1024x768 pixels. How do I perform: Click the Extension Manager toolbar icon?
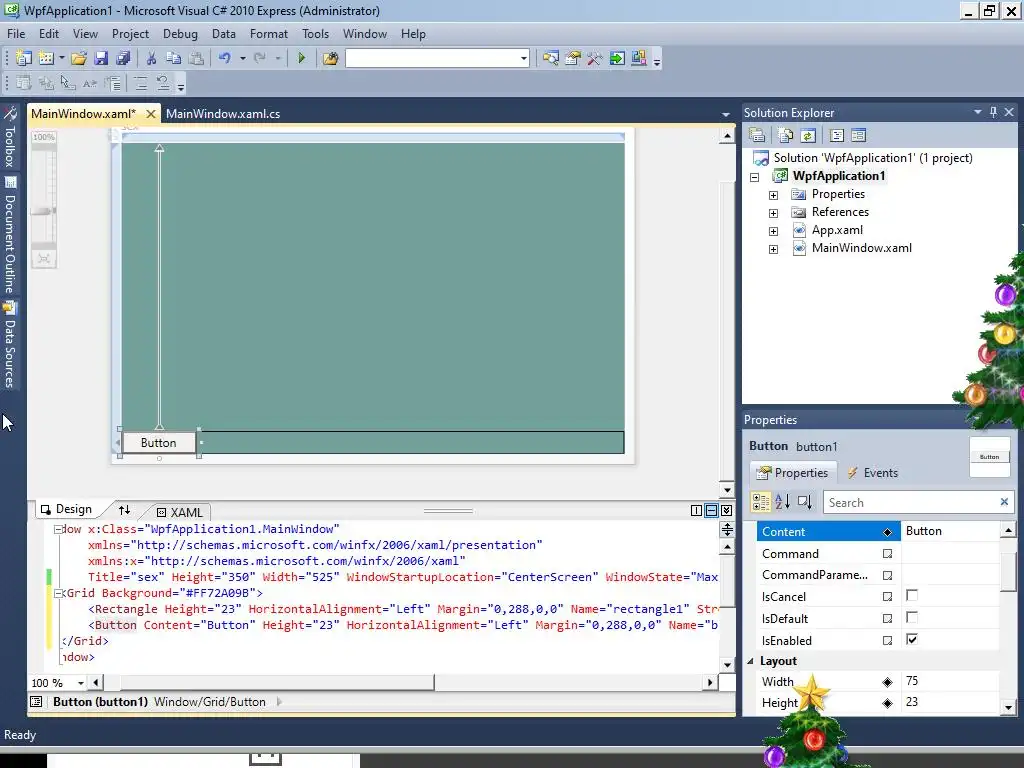[639, 58]
